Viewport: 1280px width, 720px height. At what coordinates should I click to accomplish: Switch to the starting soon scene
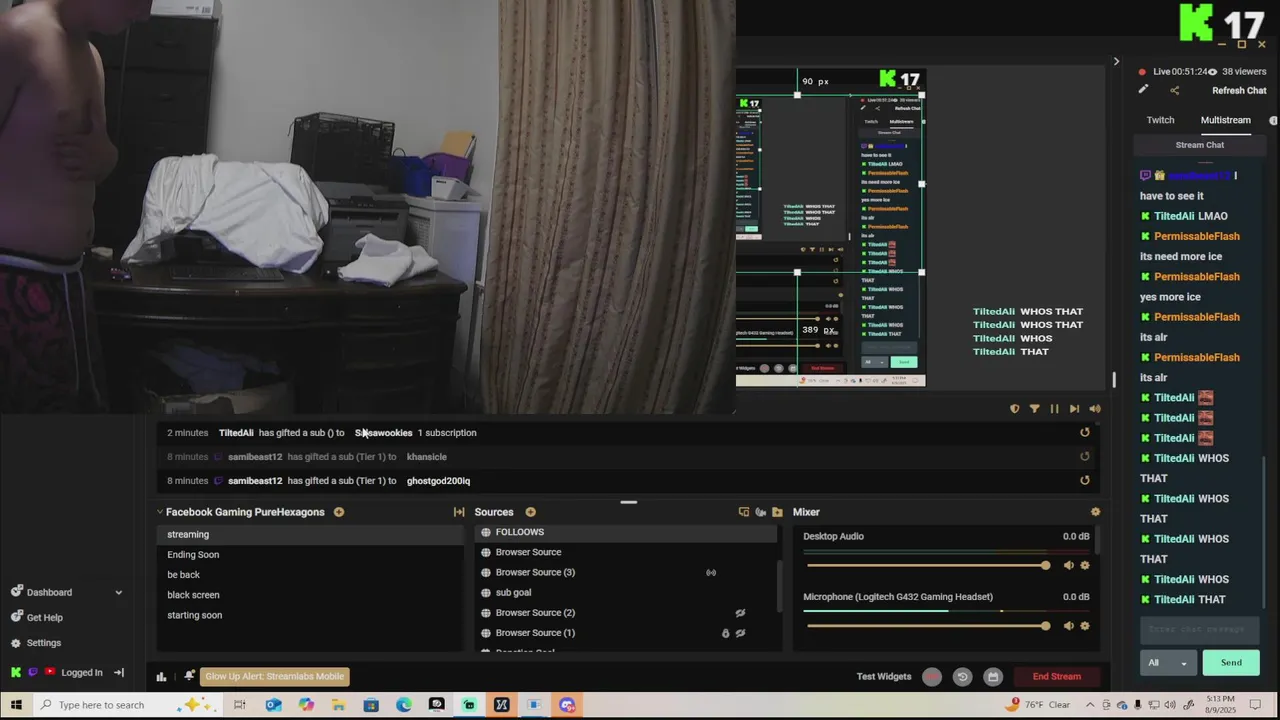[310, 615]
